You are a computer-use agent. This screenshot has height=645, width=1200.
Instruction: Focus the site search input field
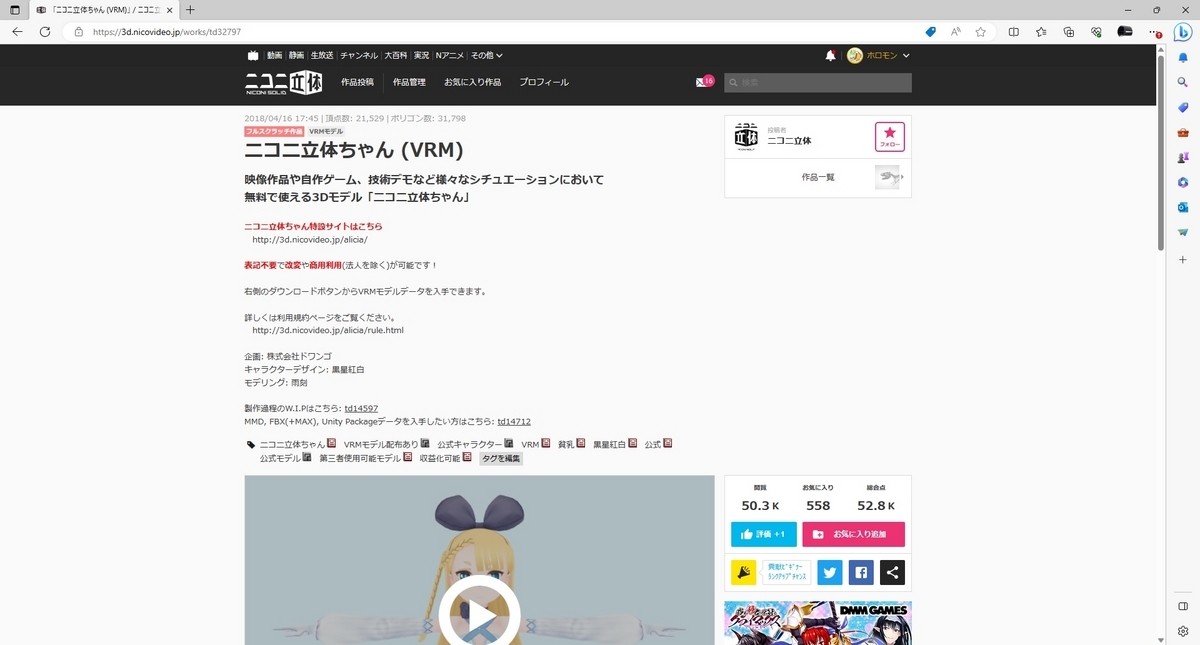click(x=817, y=82)
